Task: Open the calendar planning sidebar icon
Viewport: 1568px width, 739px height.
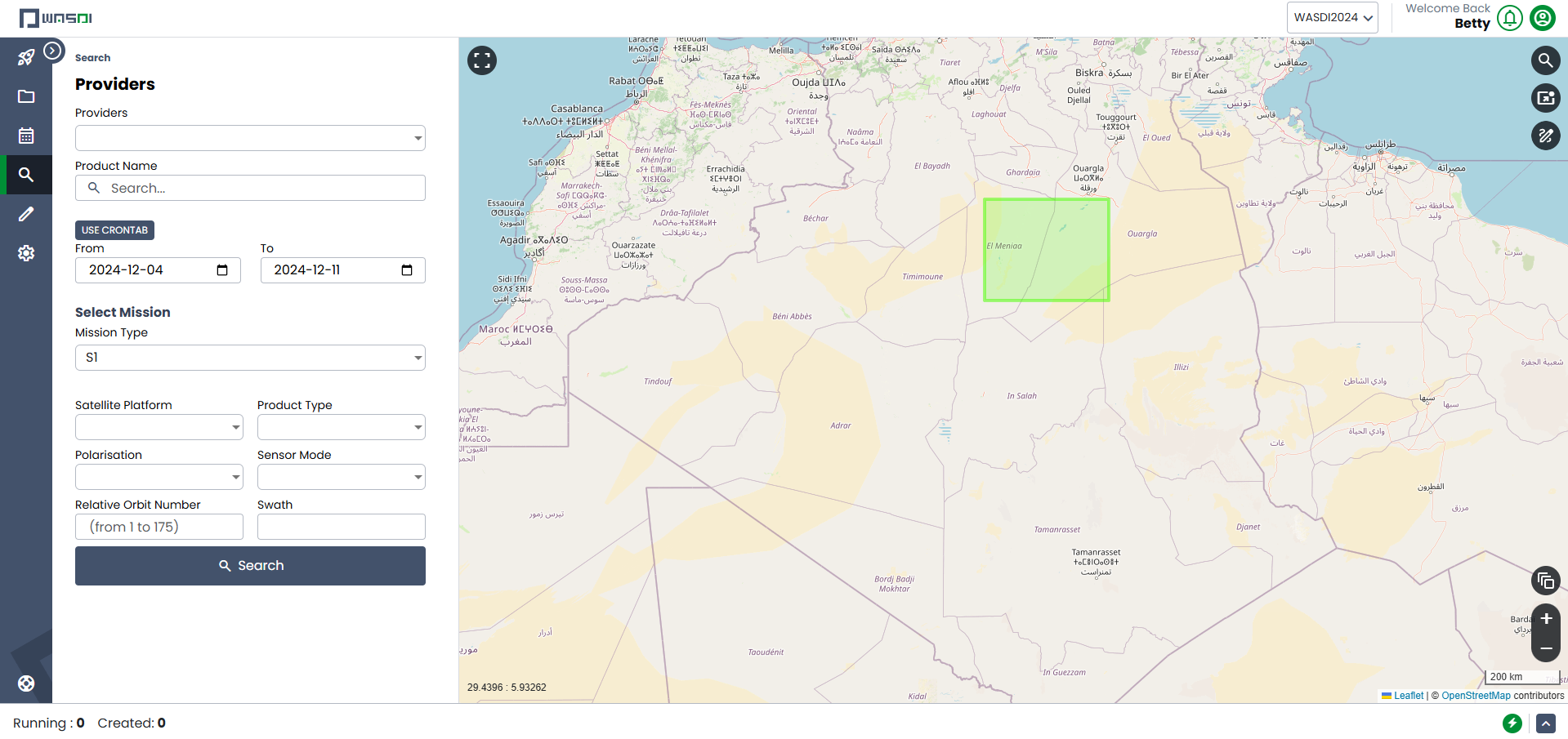Action: pos(26,136)
